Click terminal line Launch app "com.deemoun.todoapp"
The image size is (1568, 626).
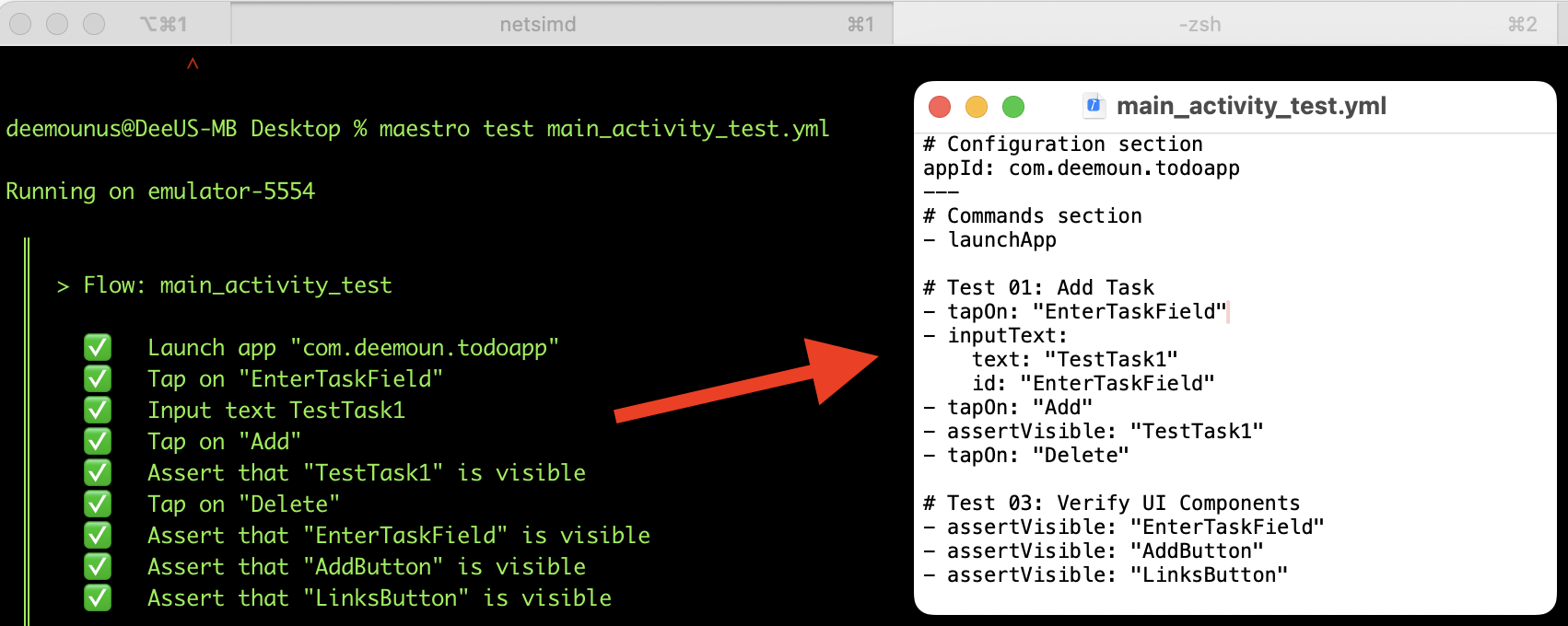click(354, 348)
